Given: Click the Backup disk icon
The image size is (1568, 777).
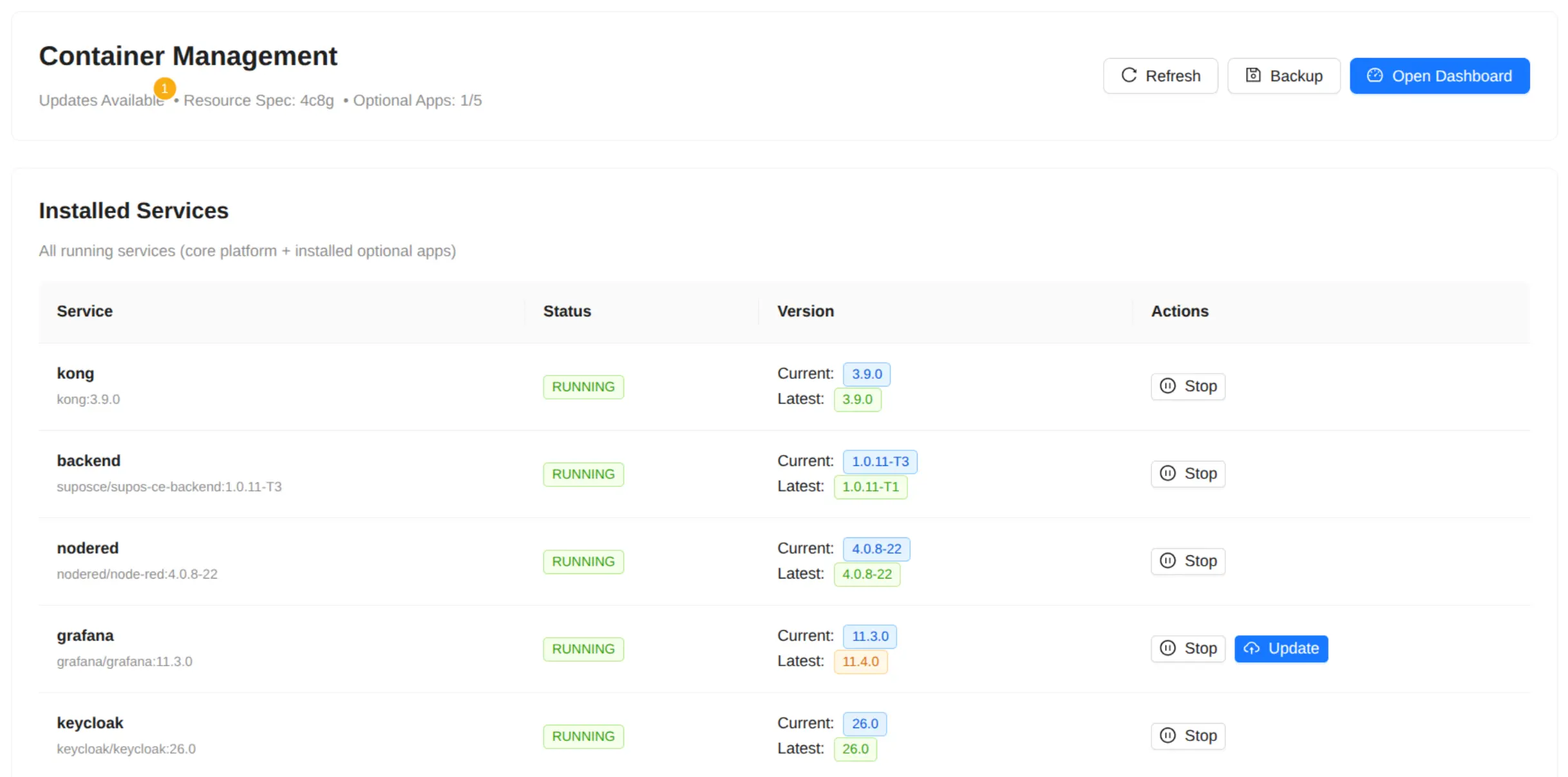Looking at the screenshot, I should point(1252,75).
